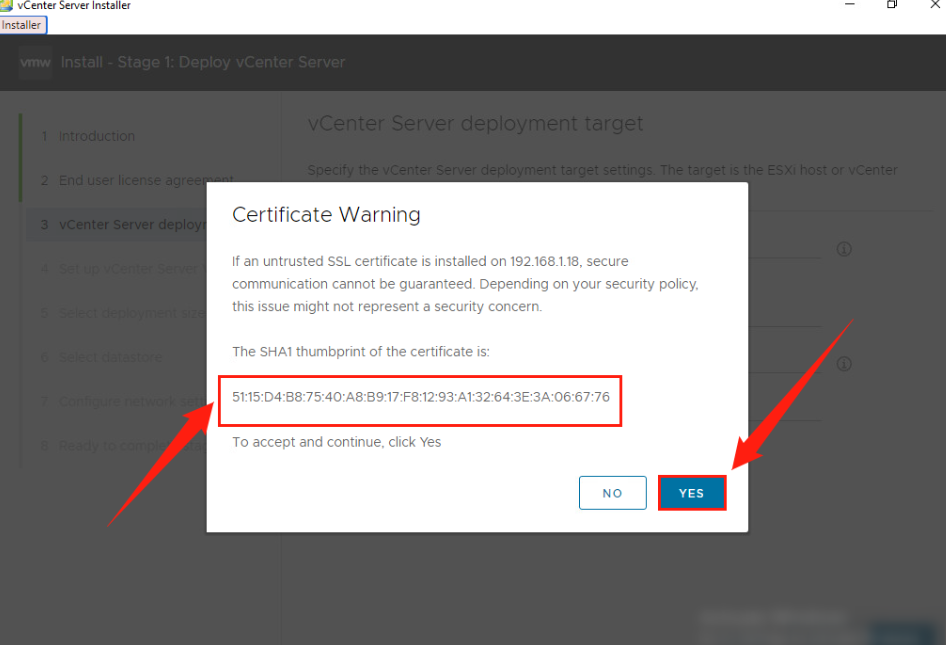Select the Introduction step in the sidebar
This screenshot has height=645, width=946.
pyautogui.click(x=97, y=136)
